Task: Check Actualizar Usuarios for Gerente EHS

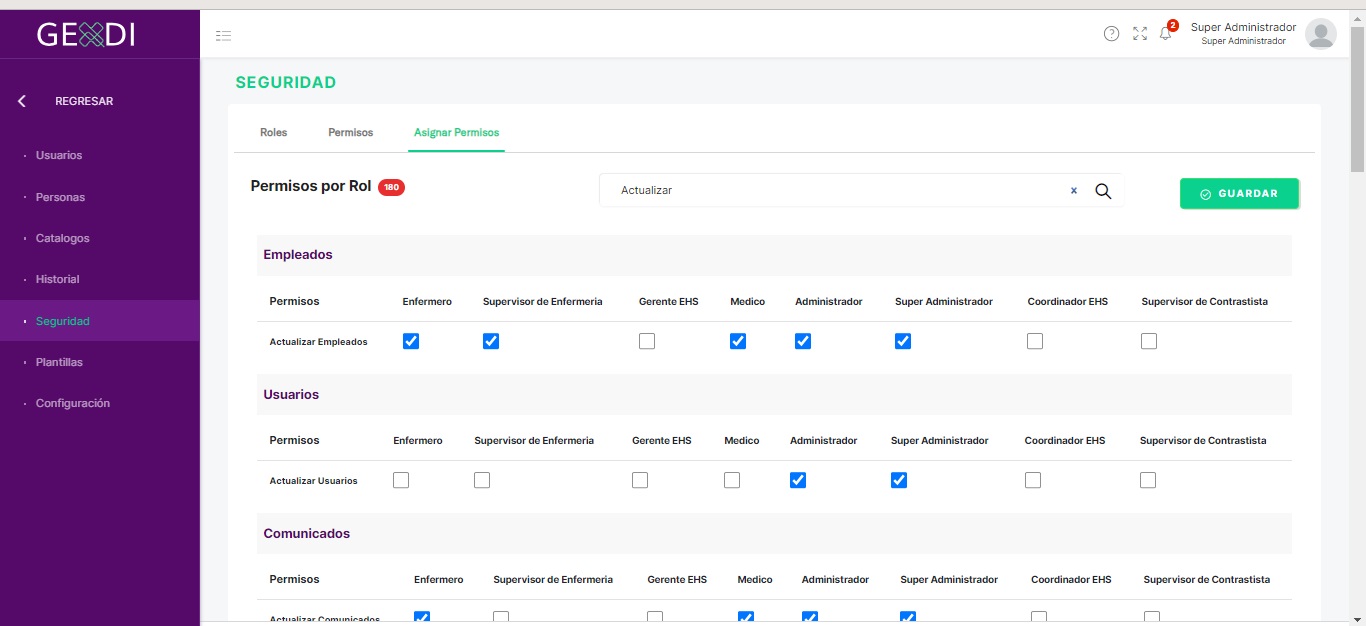Action: tap(640, 480)
